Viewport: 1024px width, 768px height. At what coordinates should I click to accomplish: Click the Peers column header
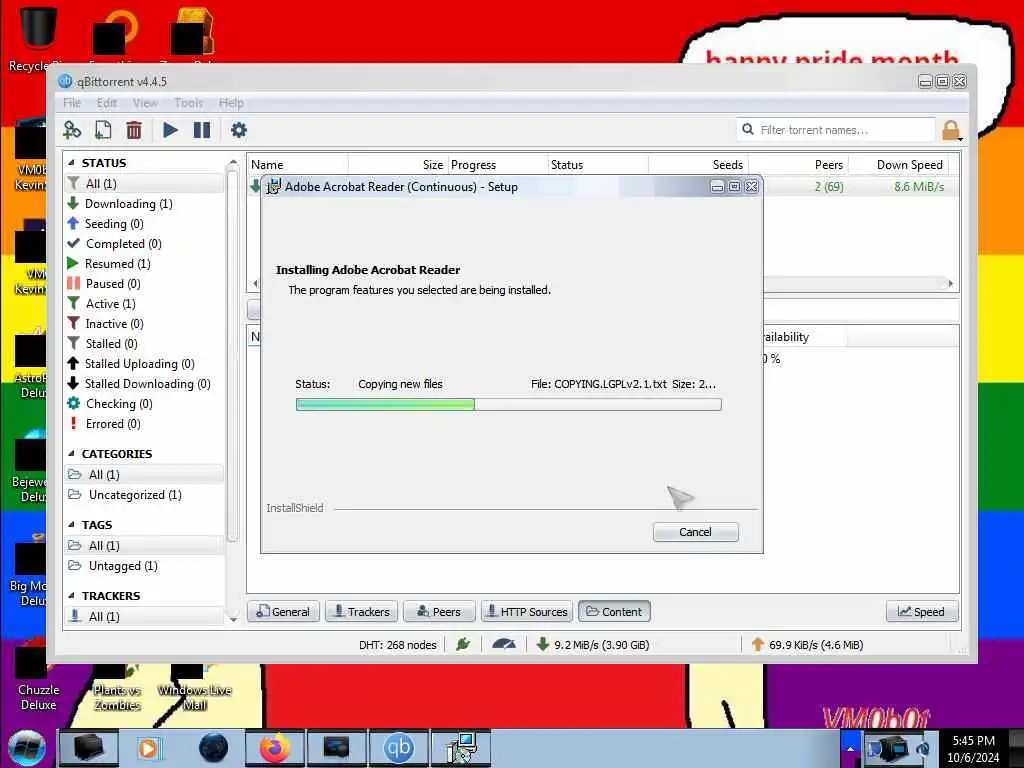(799, 165)
